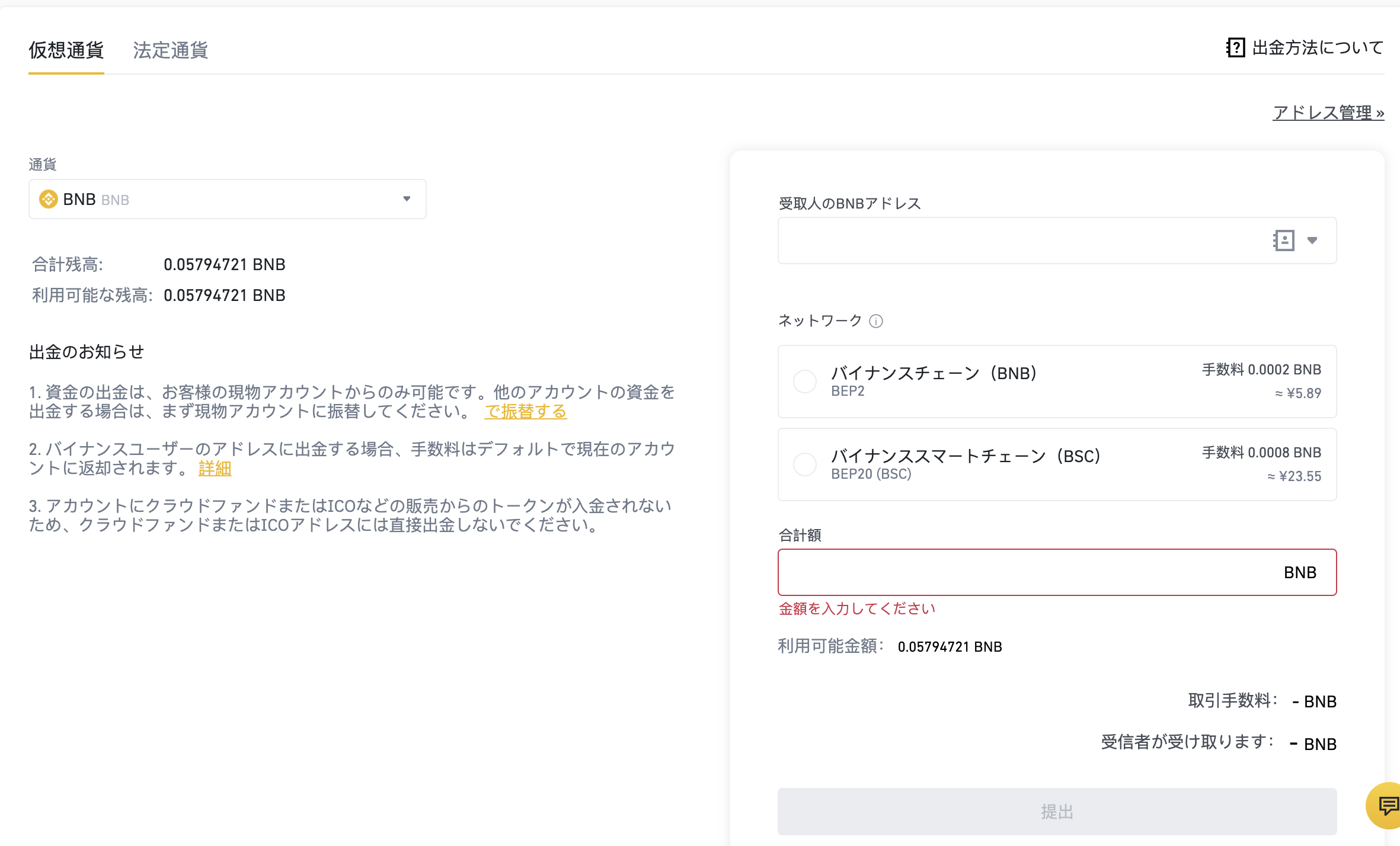This screenshot has height=846, width=1400.
Task: Click 利用可能金額 0.05794721 BNB to fill max
Action: tap(950, 647)
